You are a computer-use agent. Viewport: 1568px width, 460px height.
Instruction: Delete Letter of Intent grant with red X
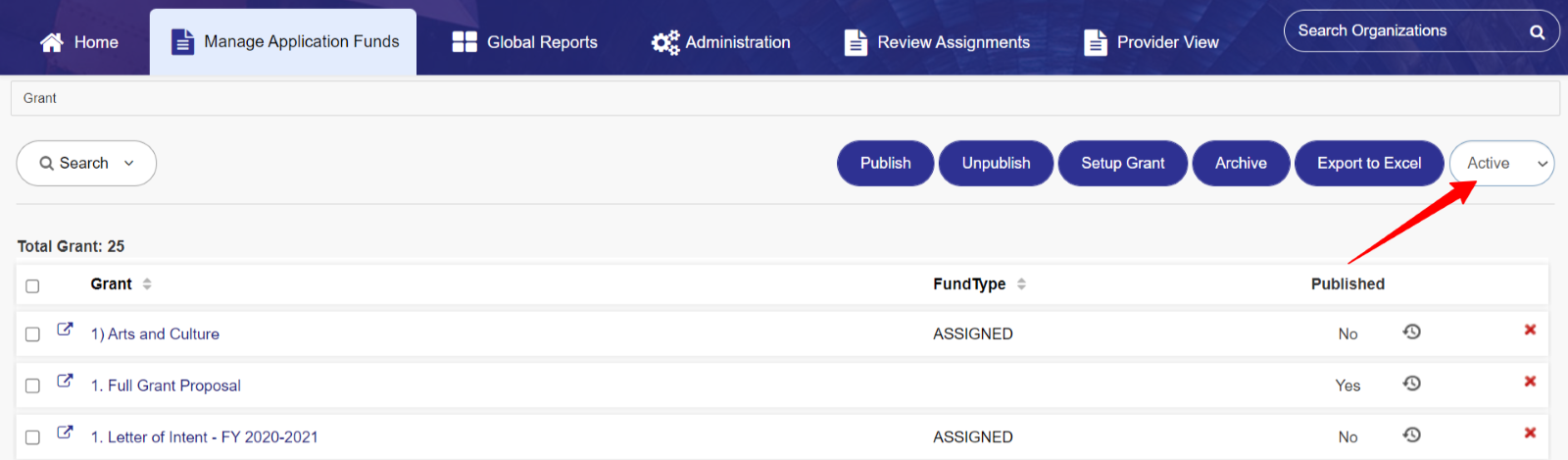coord(1530,433)
